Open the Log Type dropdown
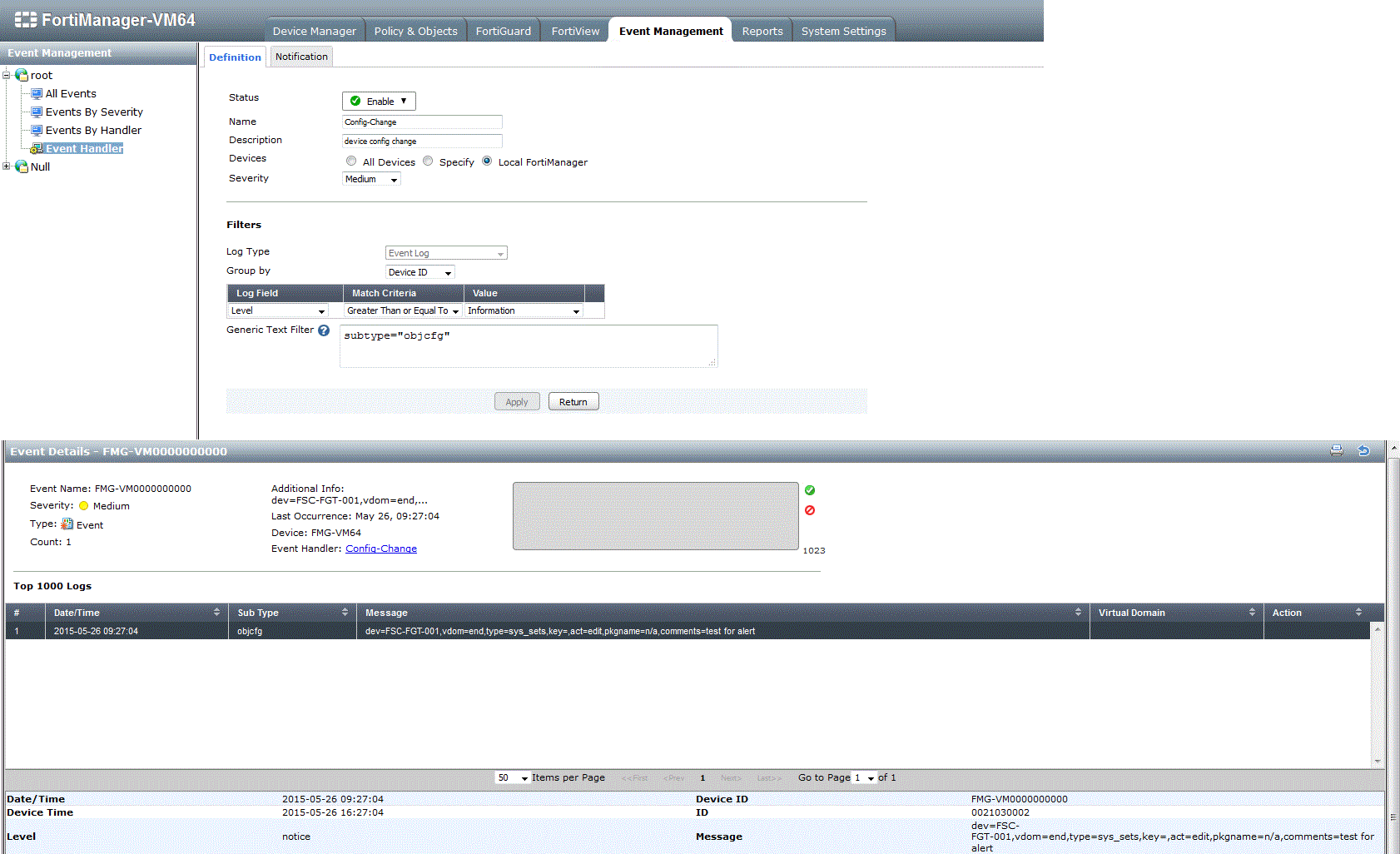 coord(446,253)
